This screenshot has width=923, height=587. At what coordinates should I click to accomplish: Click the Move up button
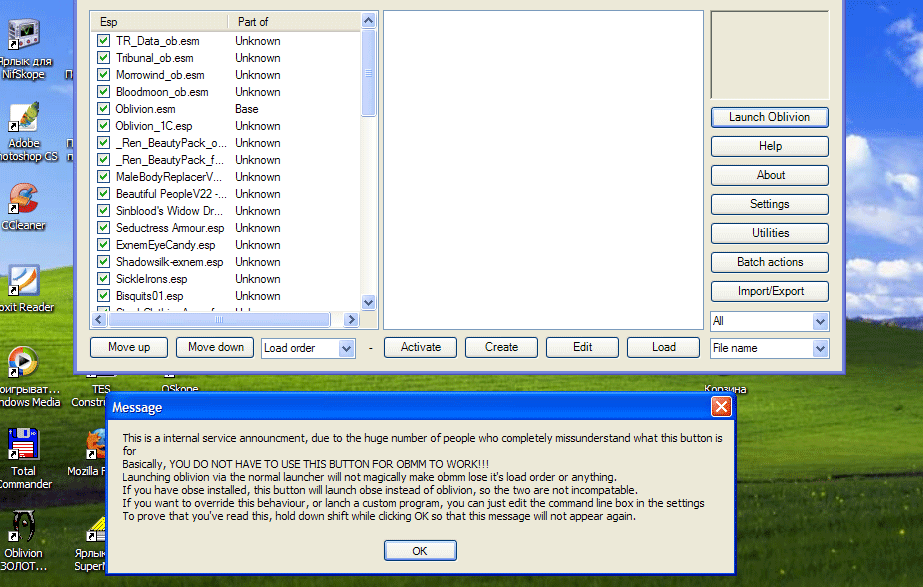click(129, 347)
